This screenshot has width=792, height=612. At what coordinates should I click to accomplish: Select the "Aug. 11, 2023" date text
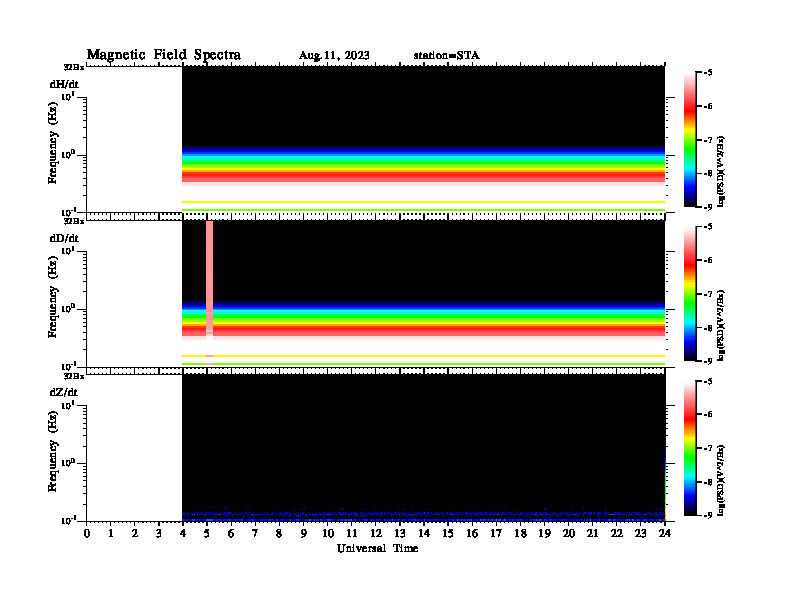tap(334, 56)
